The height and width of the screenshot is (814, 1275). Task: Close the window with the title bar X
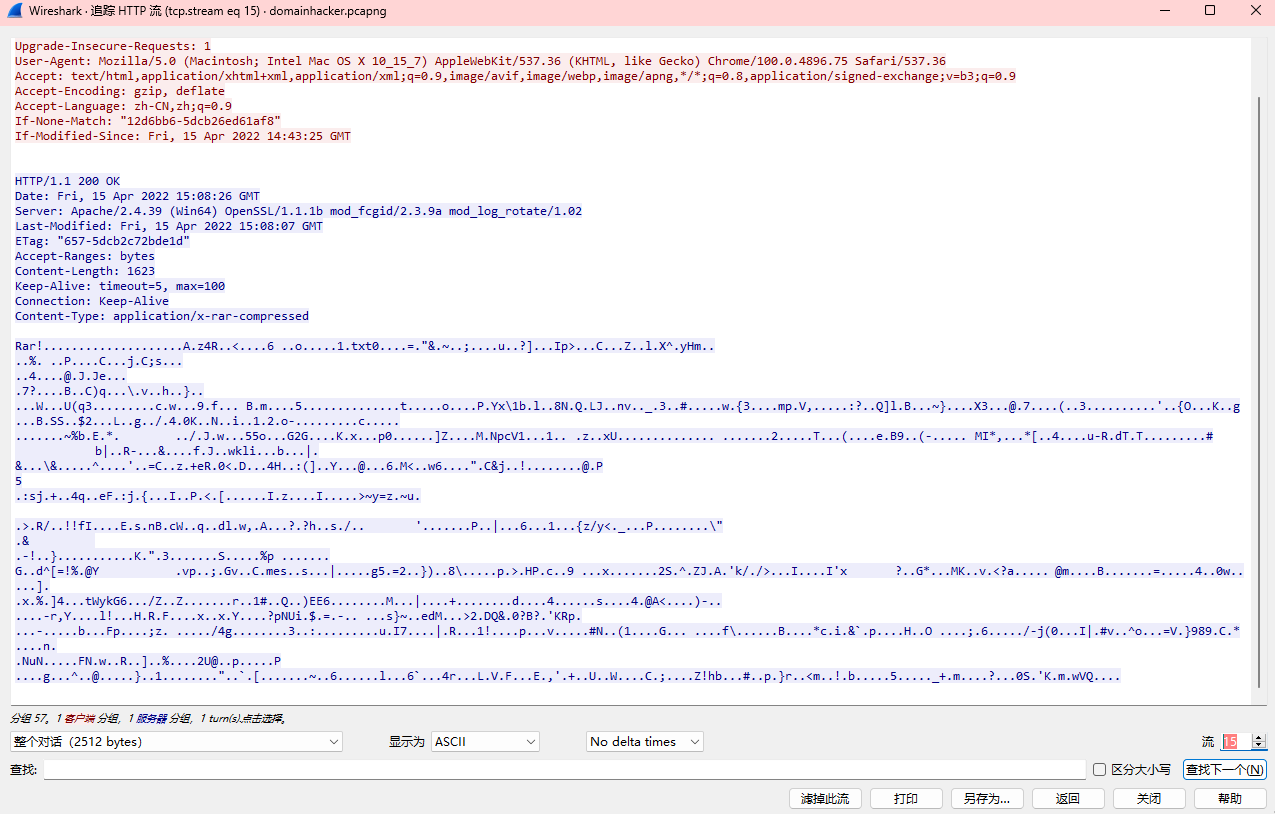1254,11
